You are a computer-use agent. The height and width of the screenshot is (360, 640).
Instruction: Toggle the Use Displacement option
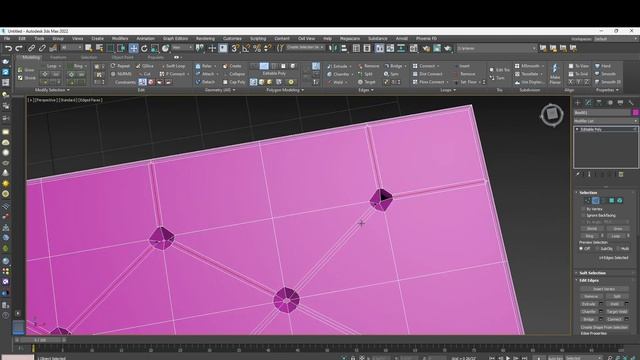pos(529,82)
